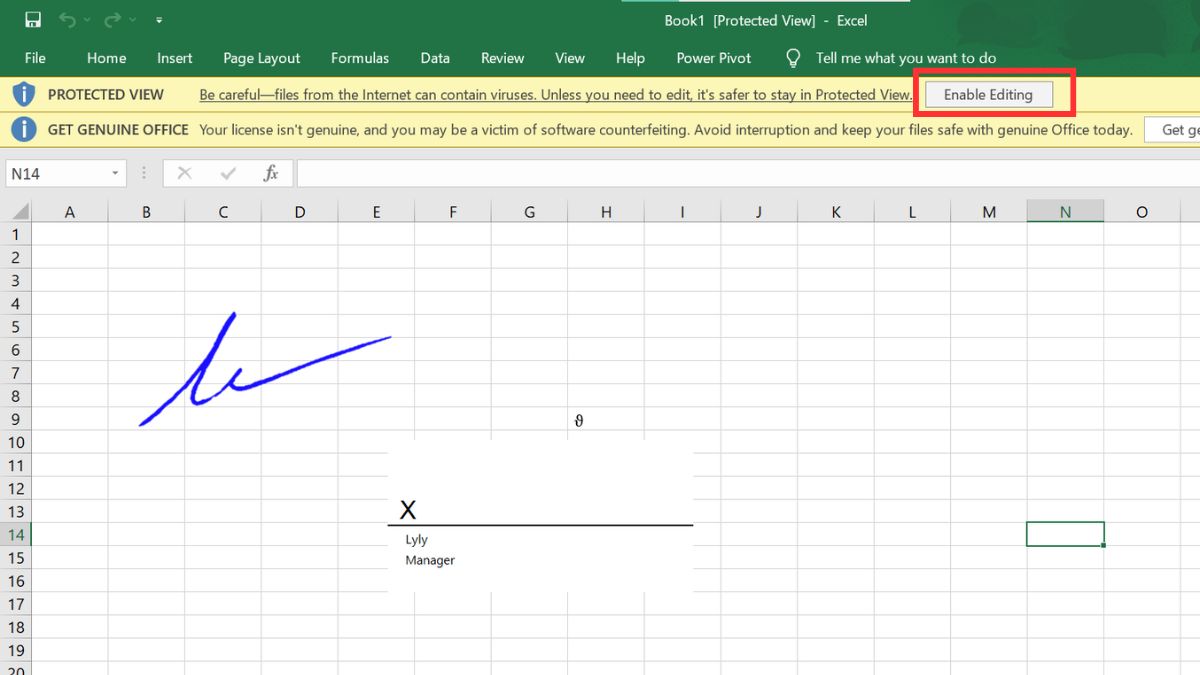Switch to the Home tab
Image resolution: width=1200 pixels, height=675 pixels.
(106, 58)
